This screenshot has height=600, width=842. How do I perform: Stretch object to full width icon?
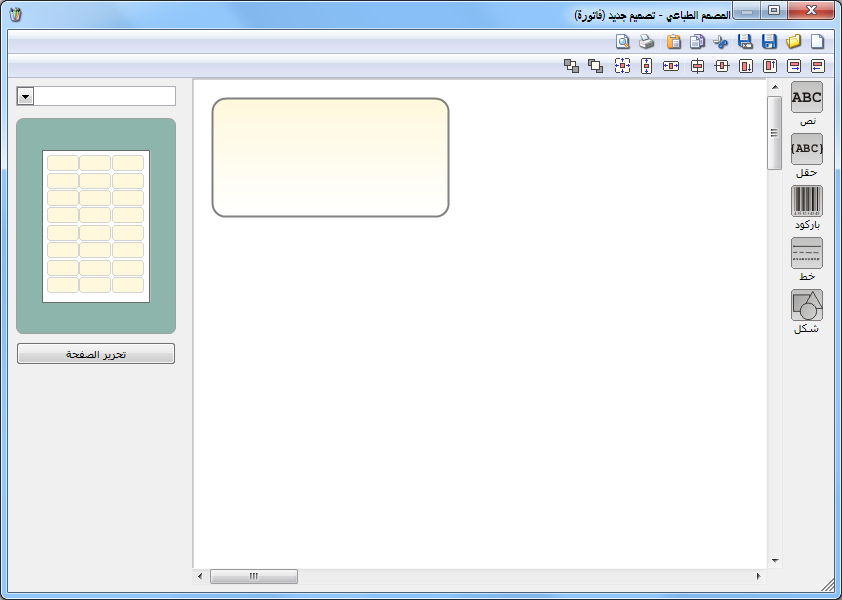(x=671, y=66)
